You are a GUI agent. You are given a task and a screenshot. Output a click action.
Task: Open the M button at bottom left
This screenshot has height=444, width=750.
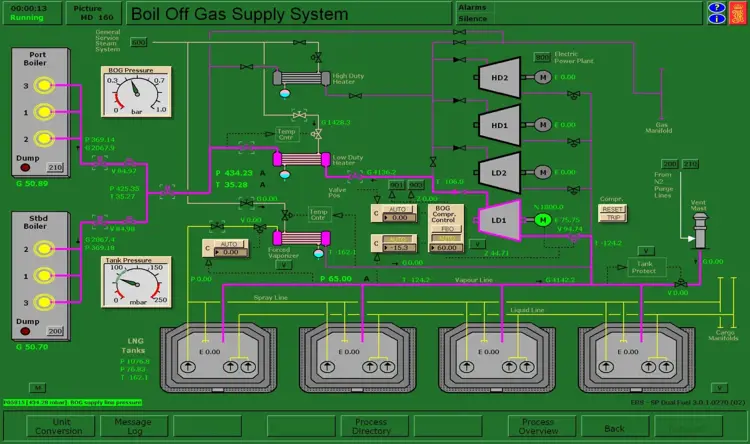36,386
